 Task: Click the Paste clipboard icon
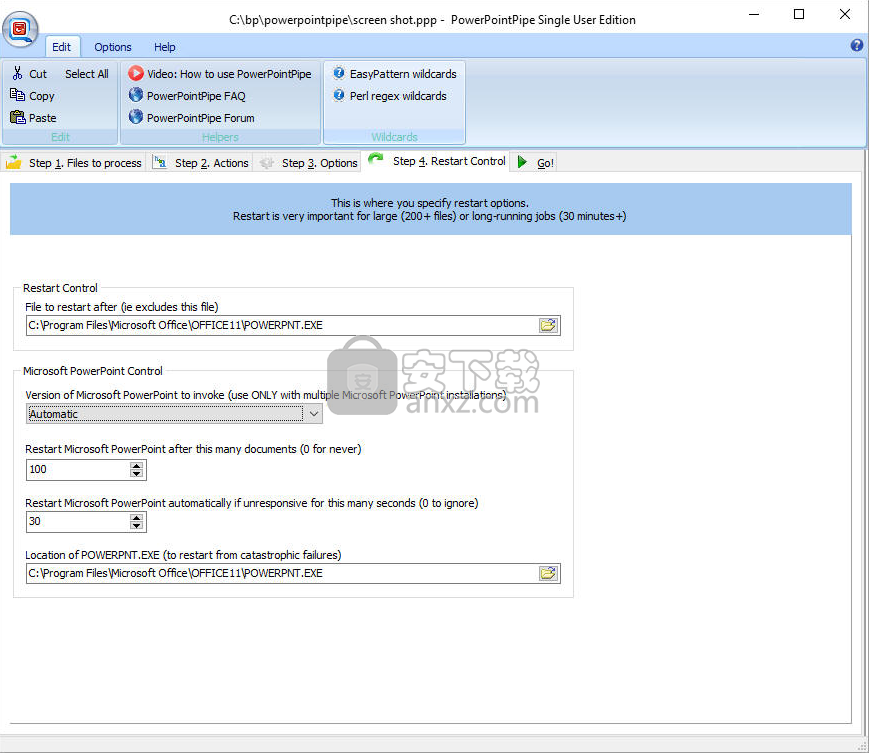tap(18, 117)
